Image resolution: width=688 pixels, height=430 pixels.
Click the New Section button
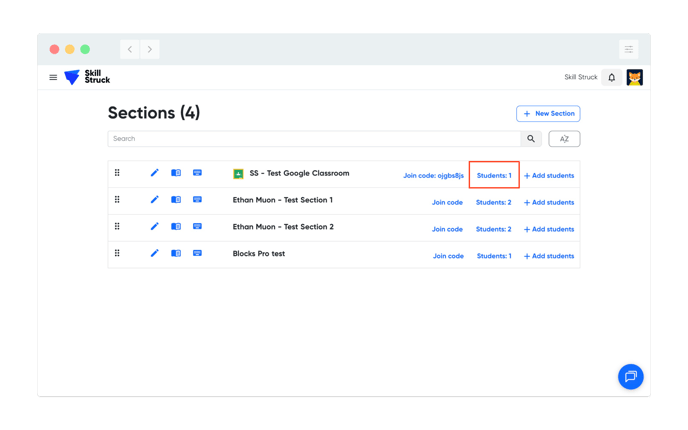point(548,114)
